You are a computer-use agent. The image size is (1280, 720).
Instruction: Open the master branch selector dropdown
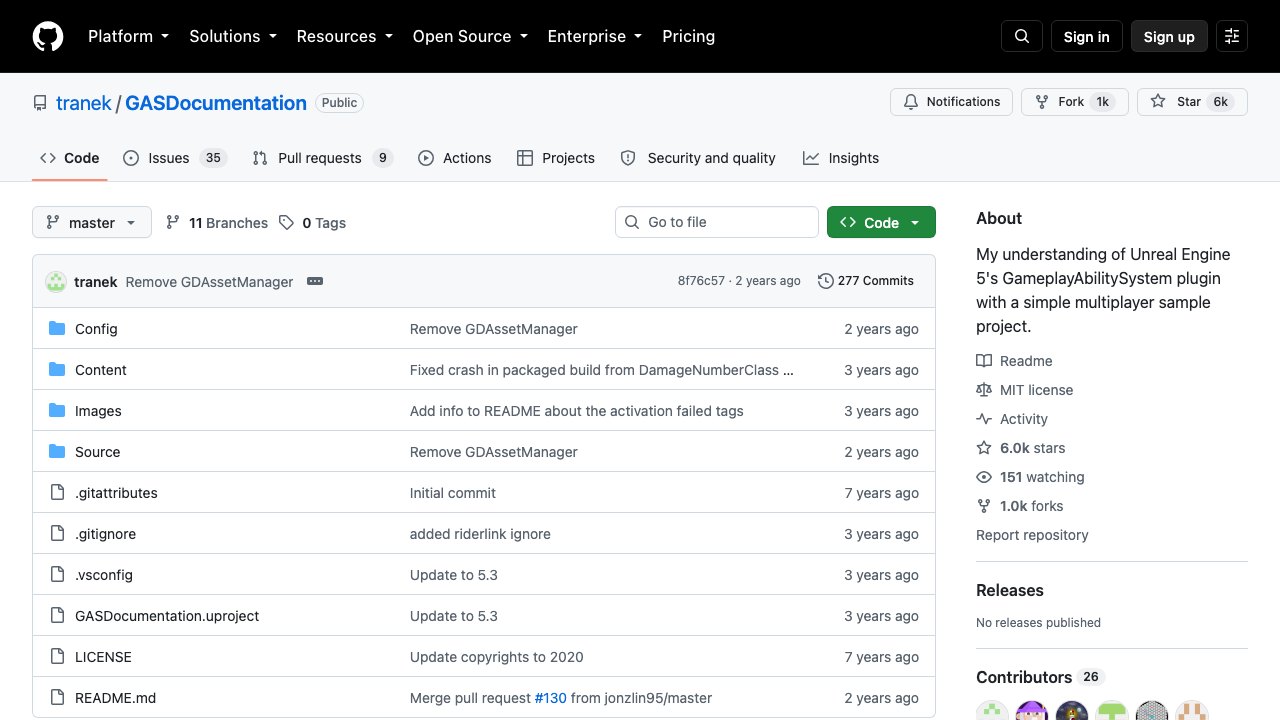92,223
